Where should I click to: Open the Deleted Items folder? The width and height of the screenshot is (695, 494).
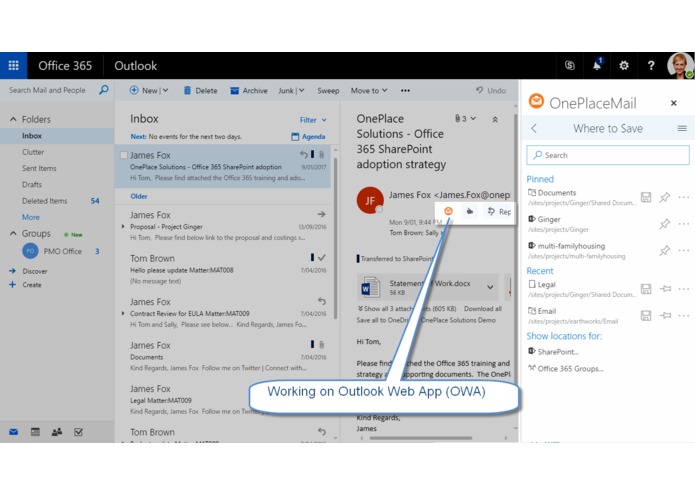point(44,201)
